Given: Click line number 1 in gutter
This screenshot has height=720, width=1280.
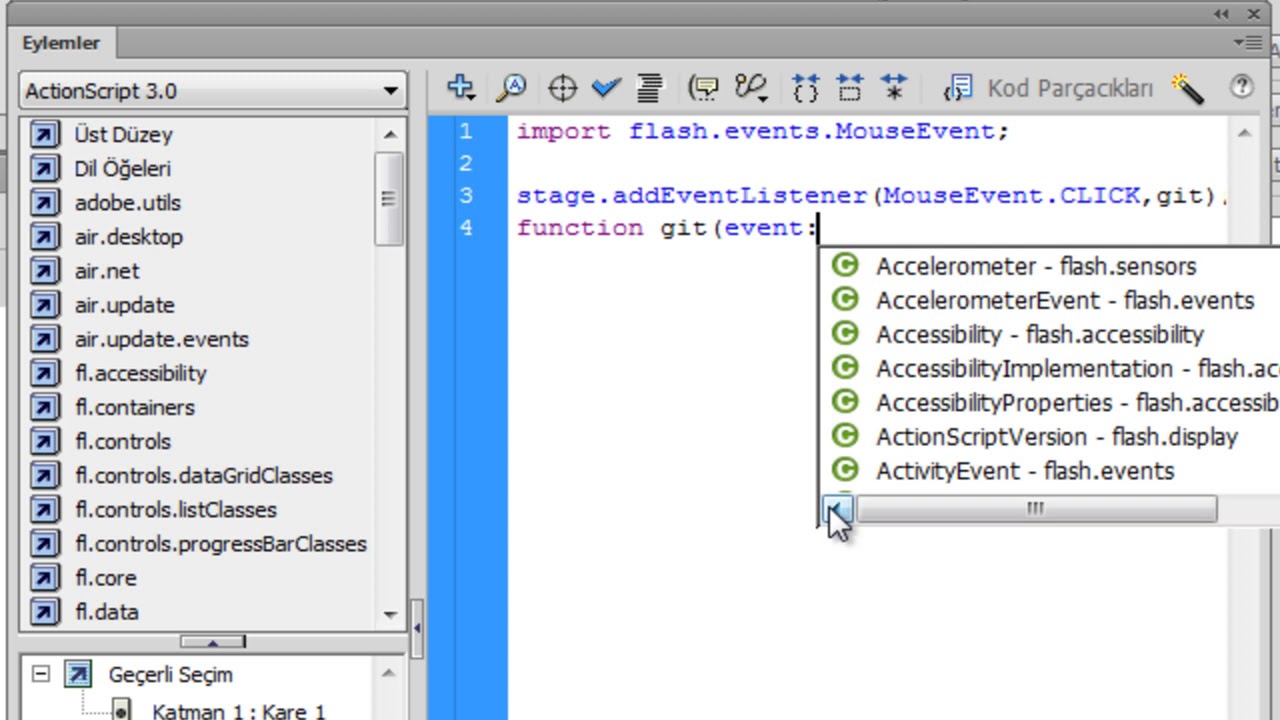Looking at the screenshot, I should tap(466, 131).
